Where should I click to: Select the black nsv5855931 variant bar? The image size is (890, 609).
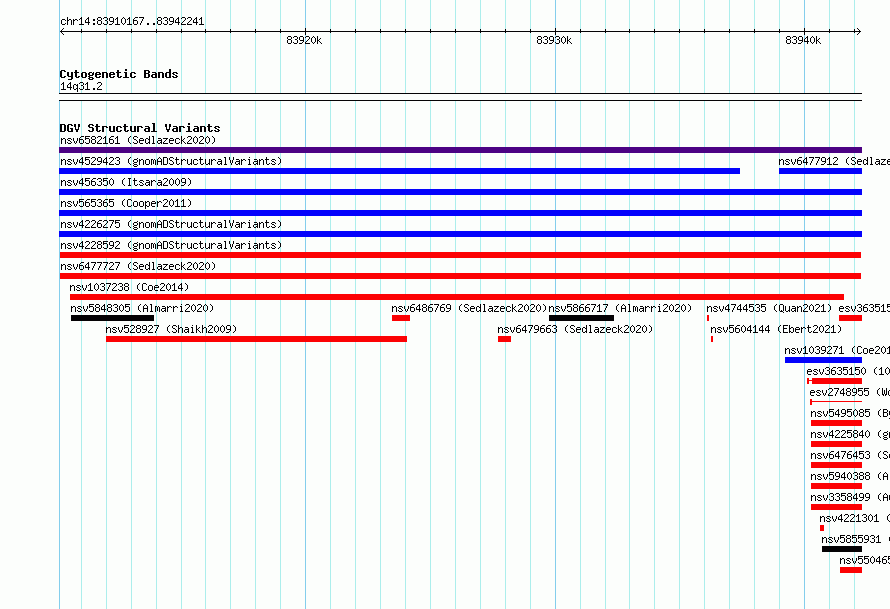[842, 549]
